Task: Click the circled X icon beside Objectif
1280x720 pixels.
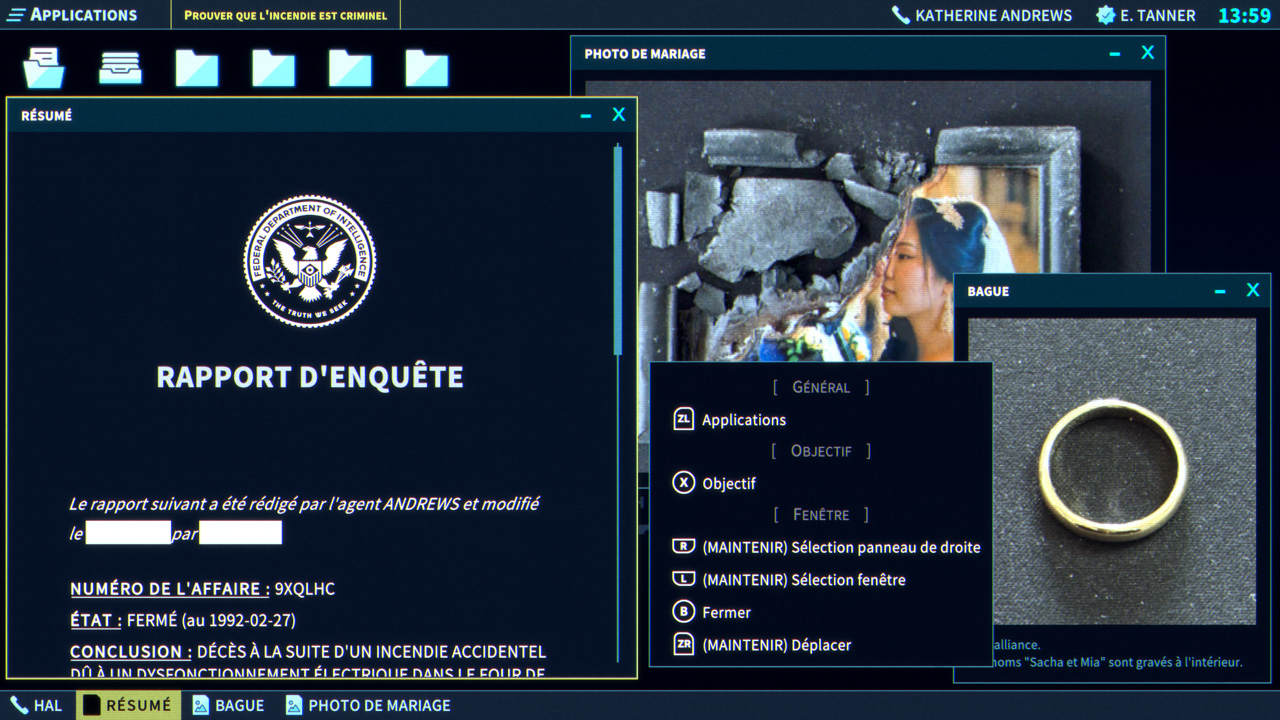Action: (x=683, y=483)
